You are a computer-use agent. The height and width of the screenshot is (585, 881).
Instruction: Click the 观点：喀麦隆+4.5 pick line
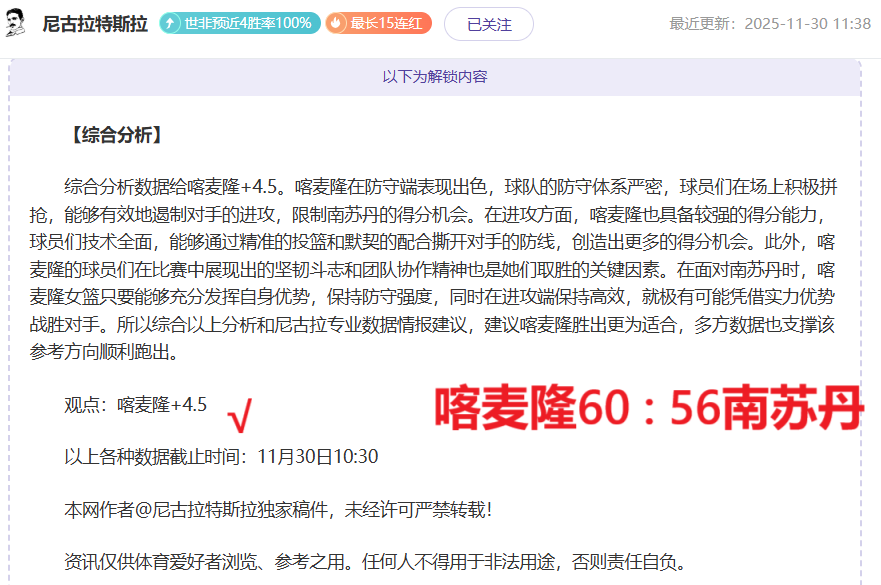coord(136,404)
